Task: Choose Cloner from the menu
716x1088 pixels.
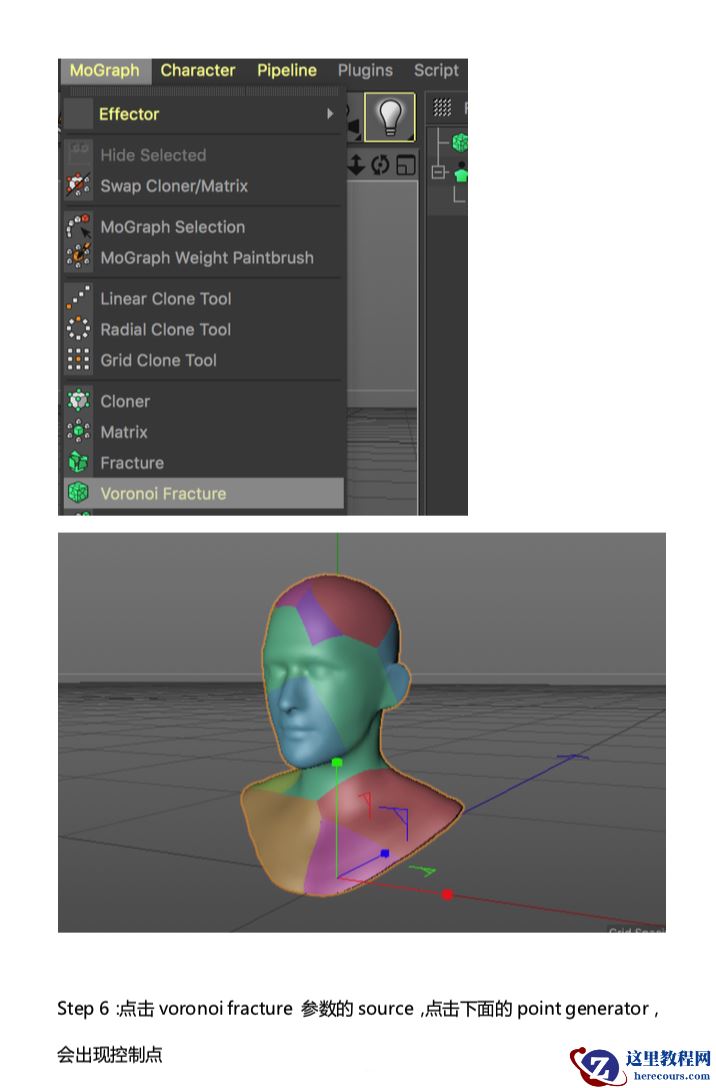Action: (x=203, y=401)
